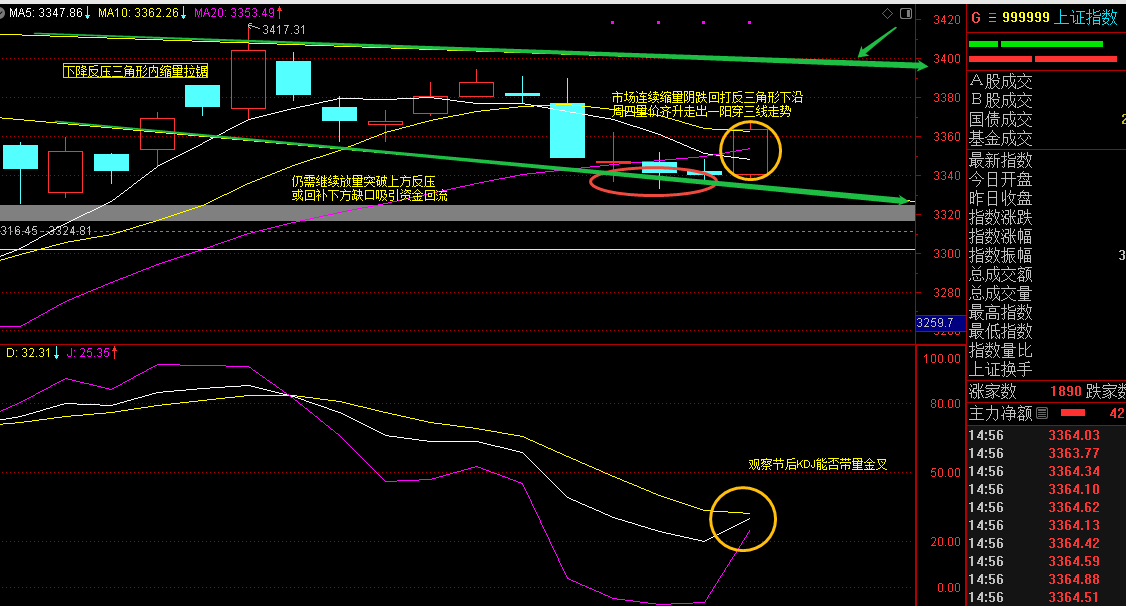The image size is (1126, 606).
Task: Click the red G icon before 999999
Action: 976,18
